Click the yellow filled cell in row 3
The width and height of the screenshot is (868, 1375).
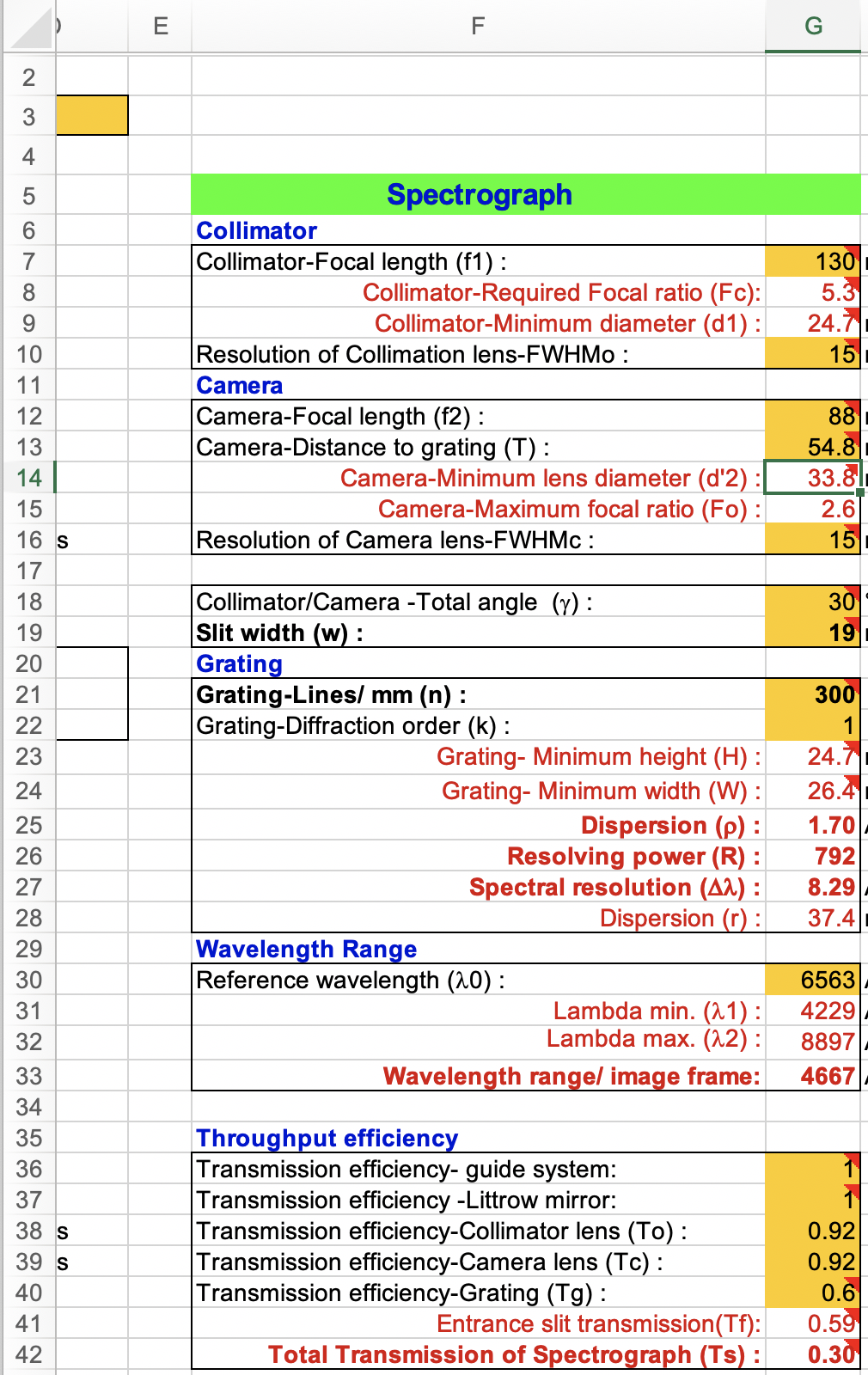(92, 116)
